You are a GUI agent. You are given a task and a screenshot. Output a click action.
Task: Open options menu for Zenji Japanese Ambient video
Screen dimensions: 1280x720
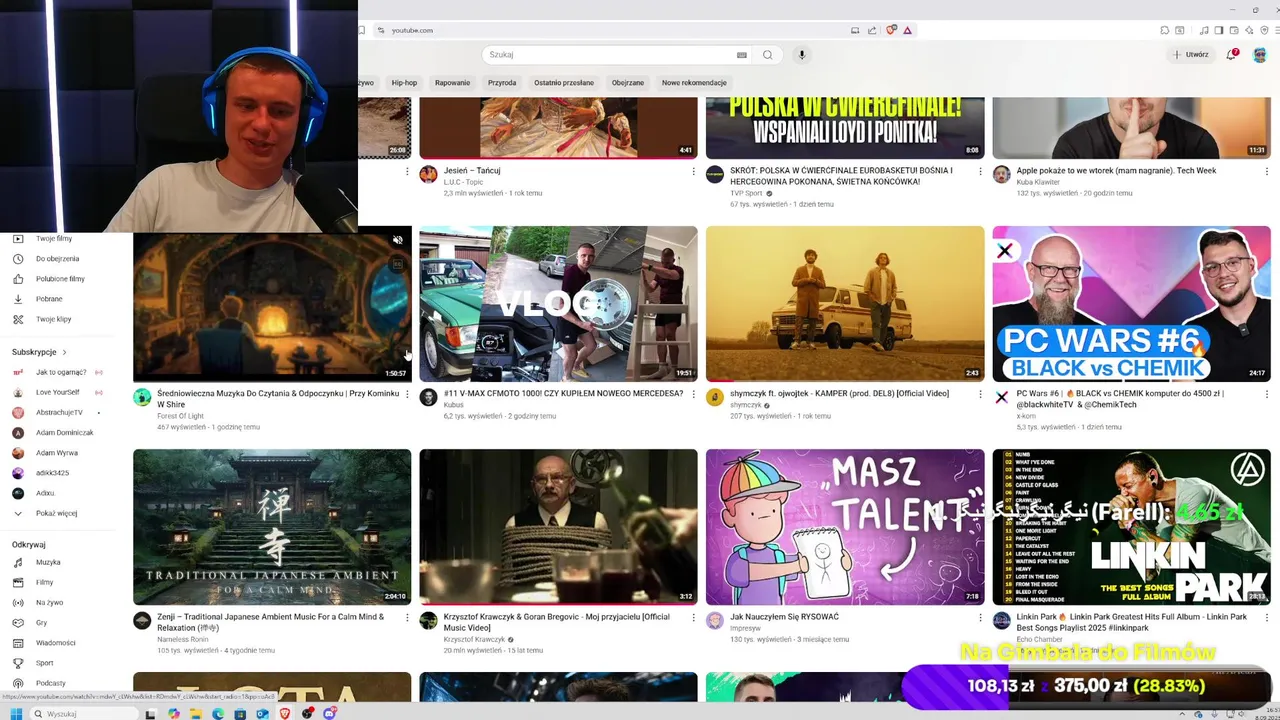(407, 617)
